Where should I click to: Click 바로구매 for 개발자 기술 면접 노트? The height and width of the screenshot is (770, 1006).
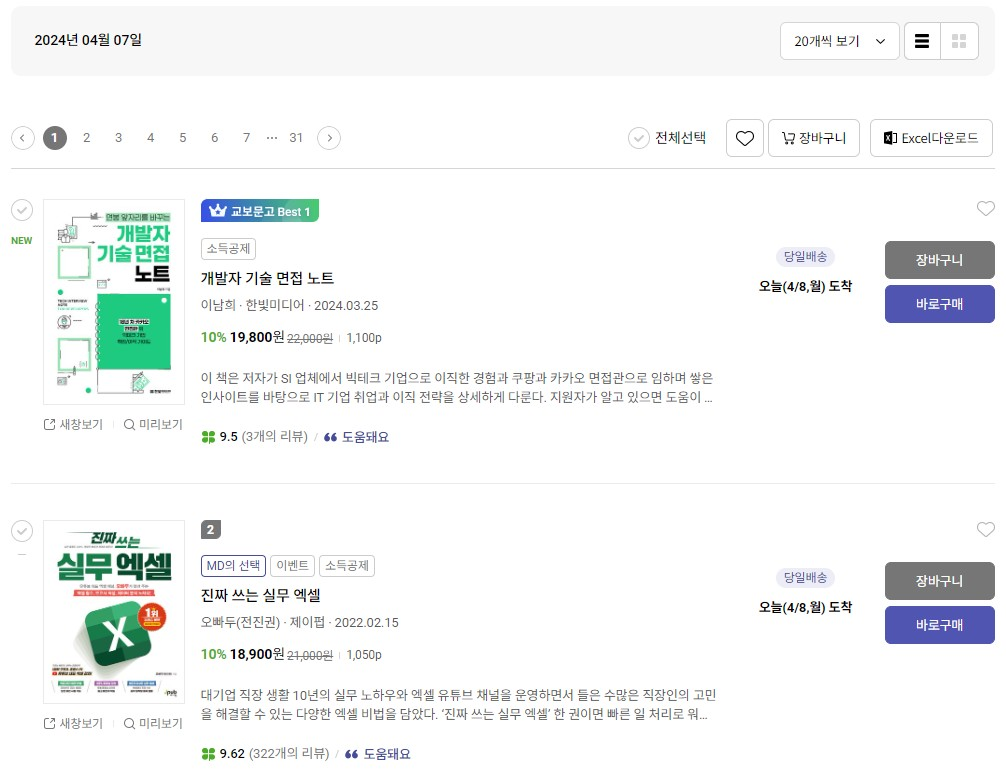[939, 304]
